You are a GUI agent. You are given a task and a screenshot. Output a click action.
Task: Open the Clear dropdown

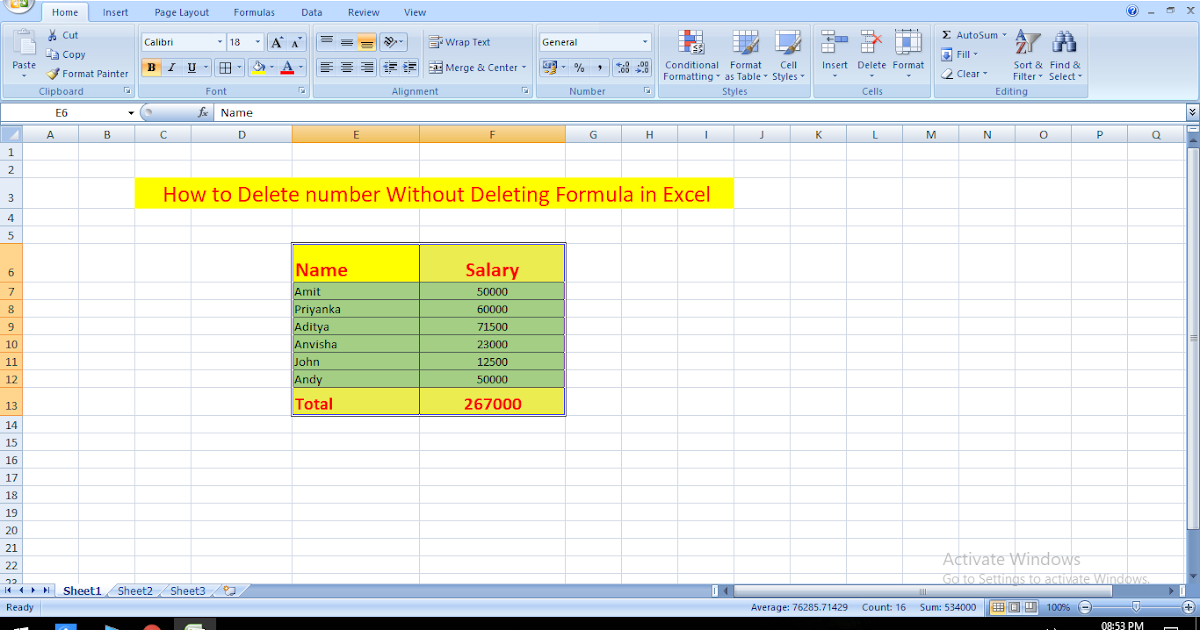tap(964, 73)
